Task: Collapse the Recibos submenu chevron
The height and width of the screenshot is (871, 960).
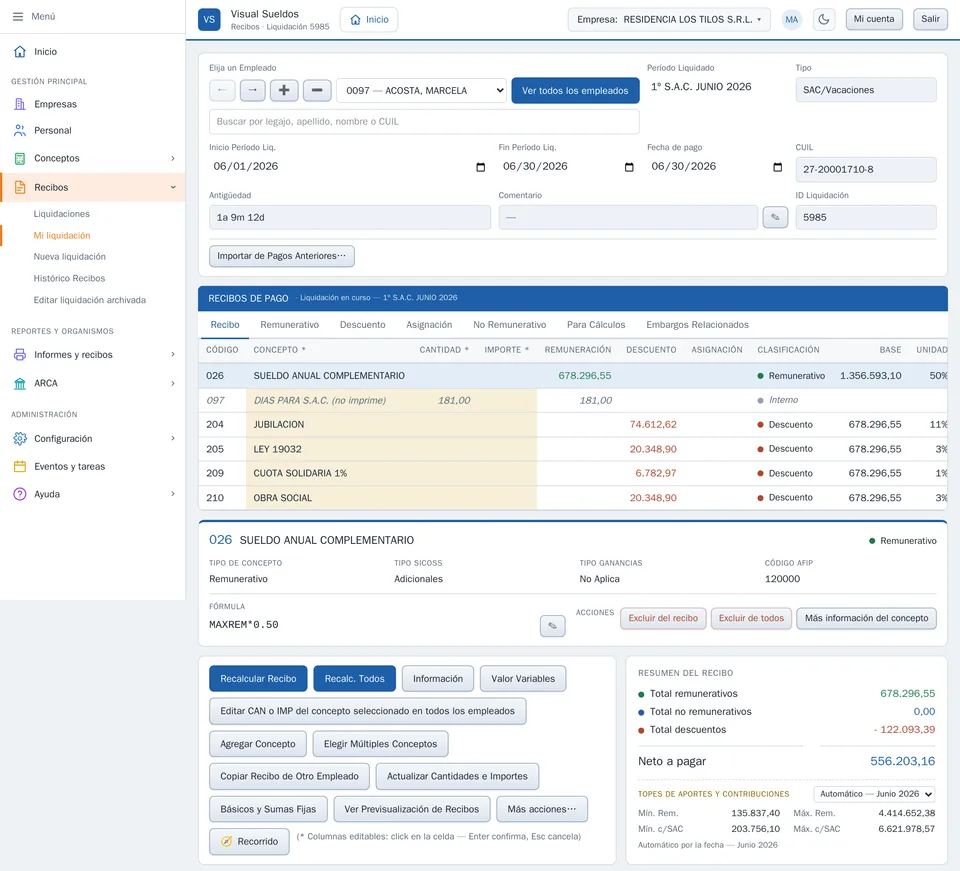Action: [173, 187]
